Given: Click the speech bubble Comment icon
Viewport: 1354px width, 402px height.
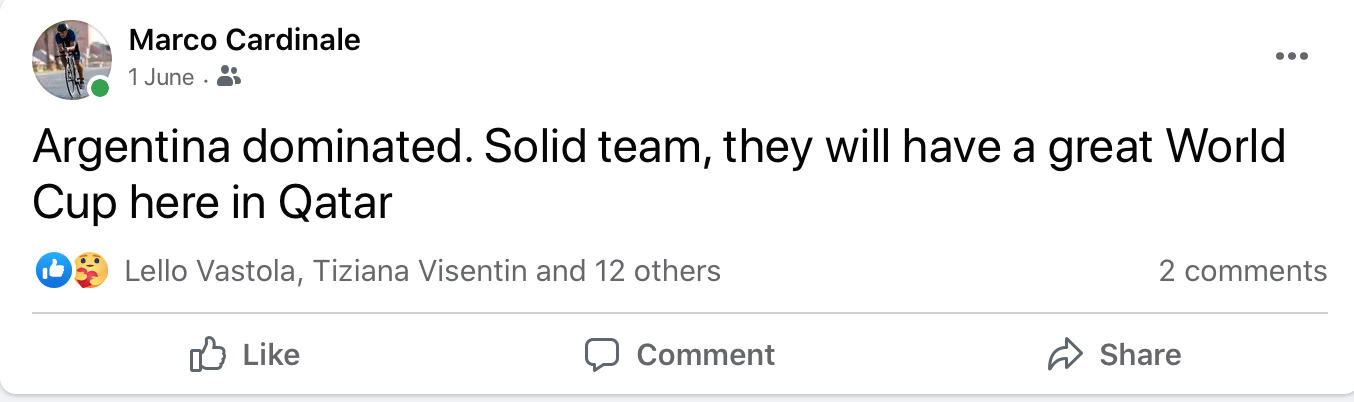Looking at the screenshot, I should [601, 355].
